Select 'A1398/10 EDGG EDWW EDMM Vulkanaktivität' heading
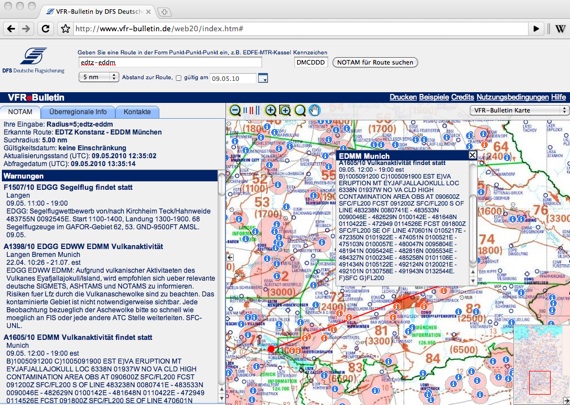Viewport: 570px width, 405px height. (x=83, y=246)
